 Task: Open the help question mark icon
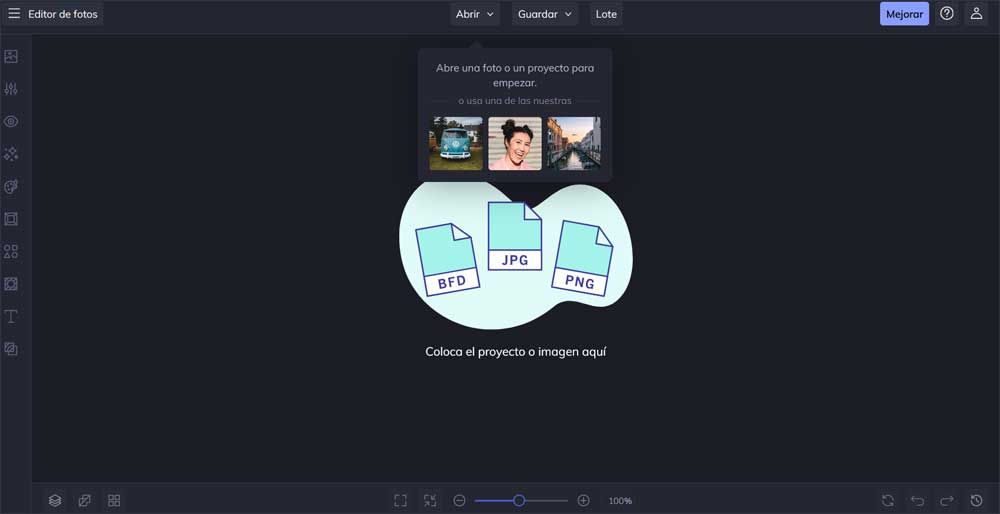click(947, 13)
